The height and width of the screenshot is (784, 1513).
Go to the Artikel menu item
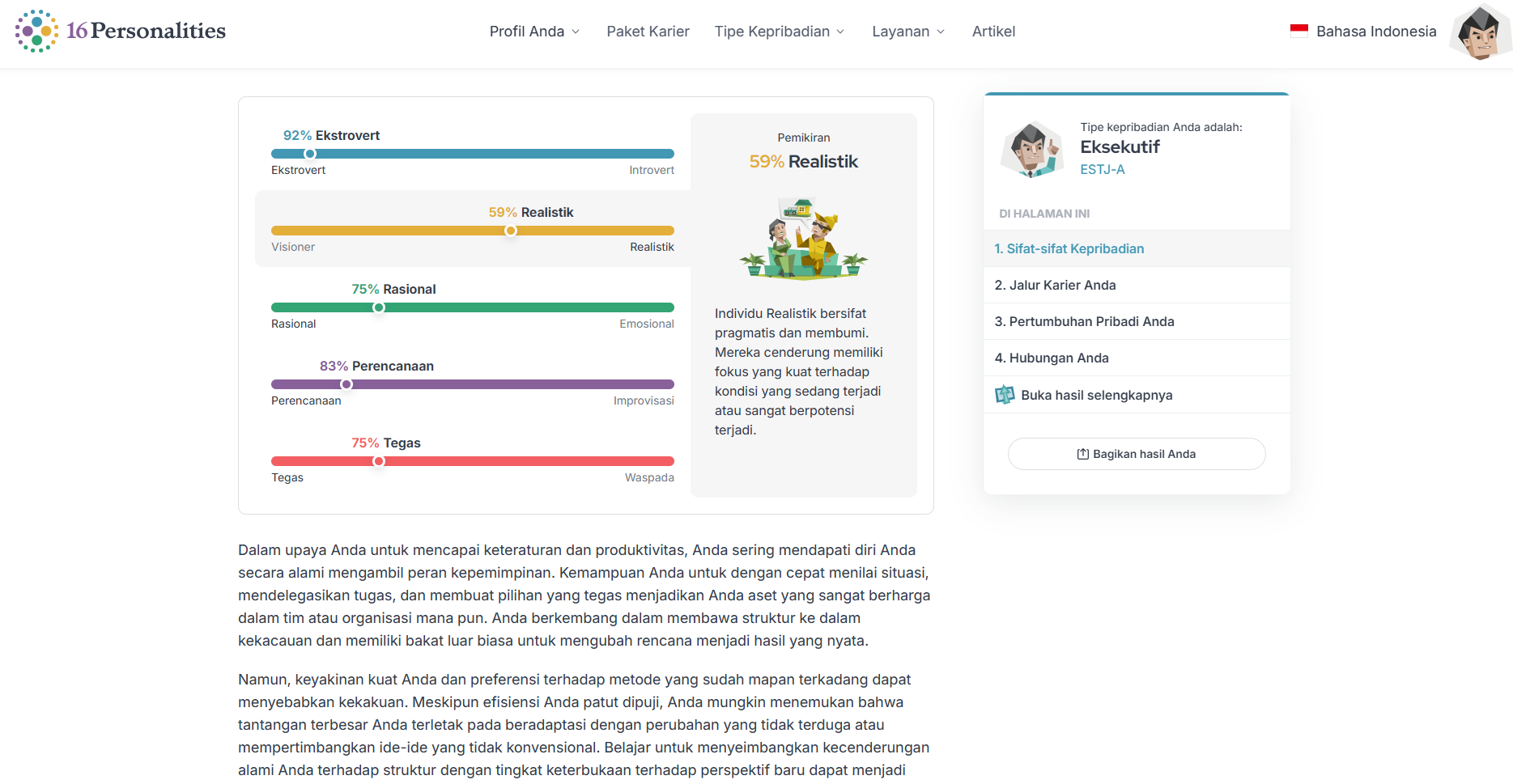coord(993,32)
